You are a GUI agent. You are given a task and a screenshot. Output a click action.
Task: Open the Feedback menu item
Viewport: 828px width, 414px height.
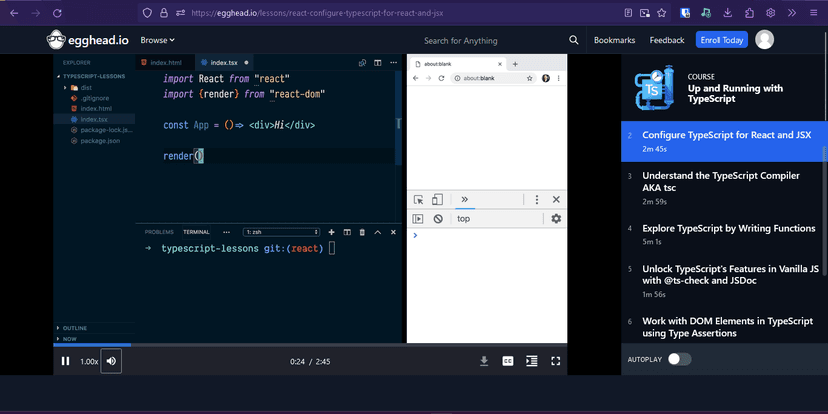(x=667, y=40)
